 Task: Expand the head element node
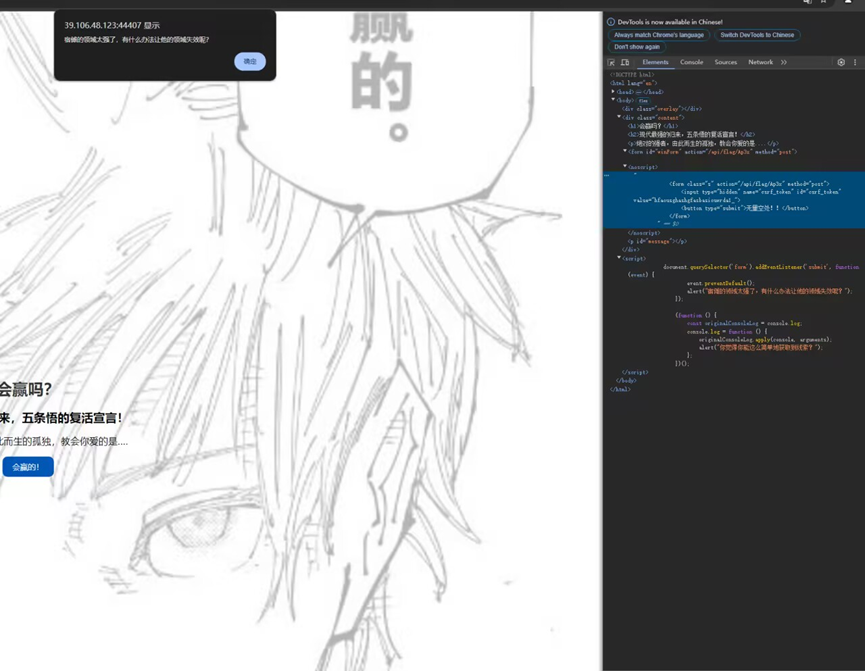[613, 92]
